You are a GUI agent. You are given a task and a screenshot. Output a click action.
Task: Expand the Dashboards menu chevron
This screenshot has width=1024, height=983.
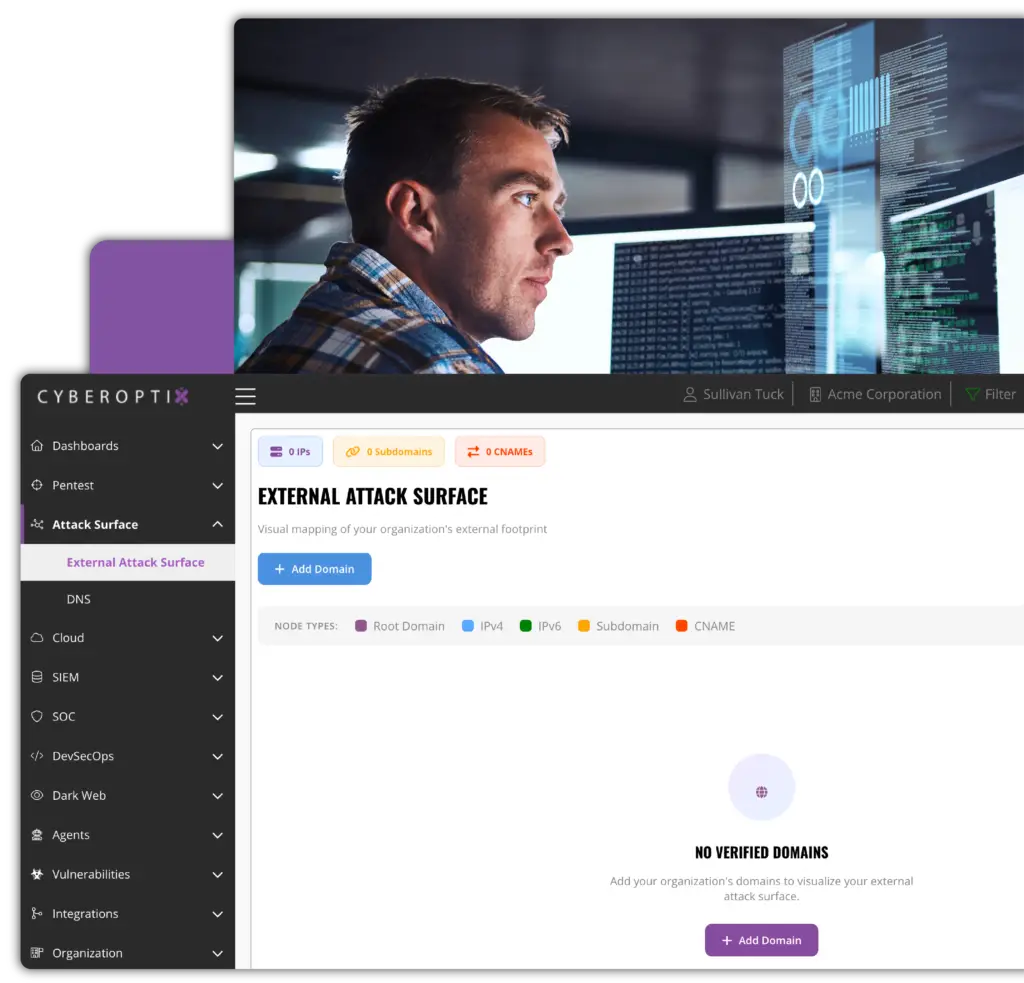click(218, 447)
